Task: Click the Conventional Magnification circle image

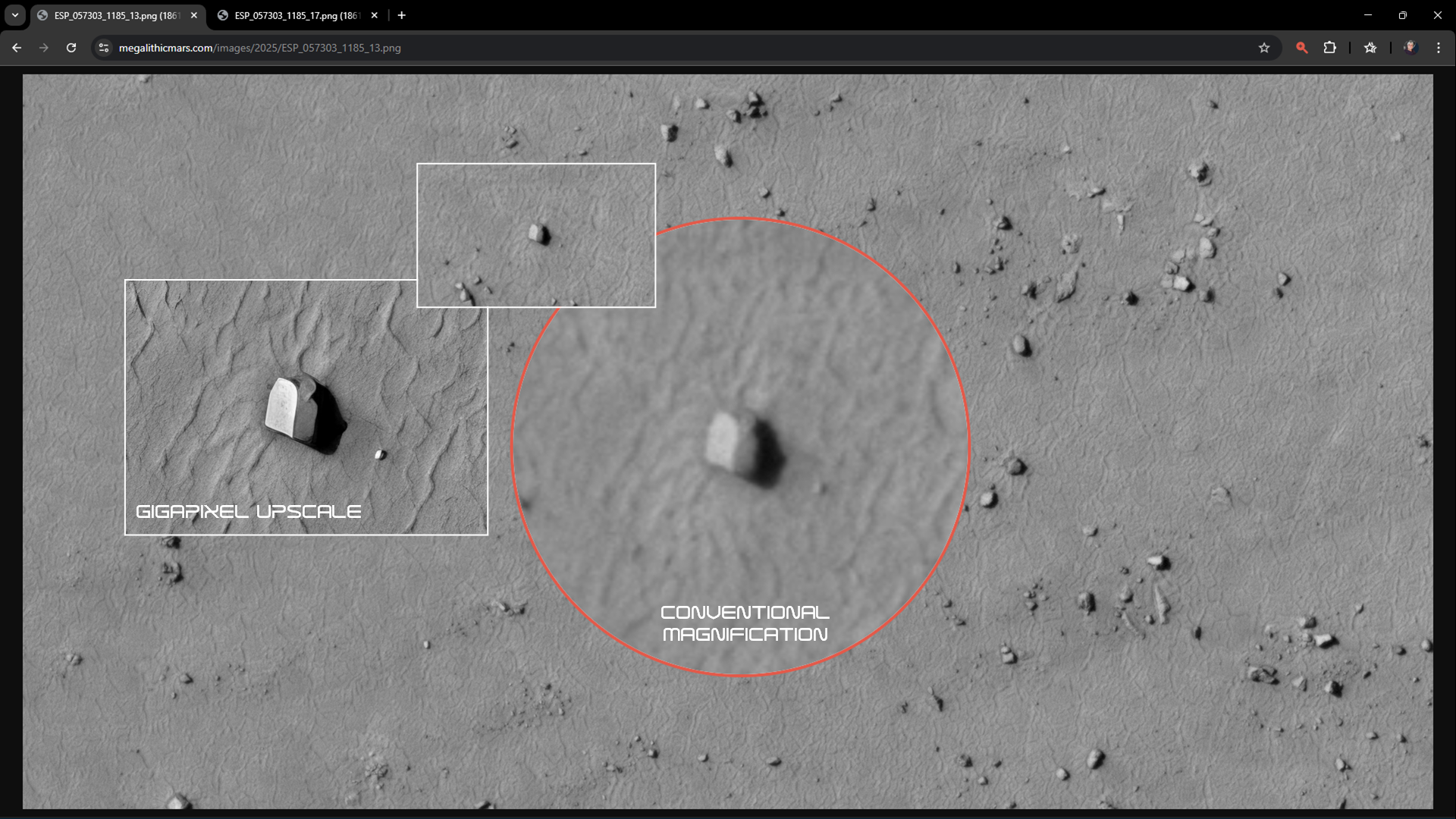Action: (x=741, y=447)
